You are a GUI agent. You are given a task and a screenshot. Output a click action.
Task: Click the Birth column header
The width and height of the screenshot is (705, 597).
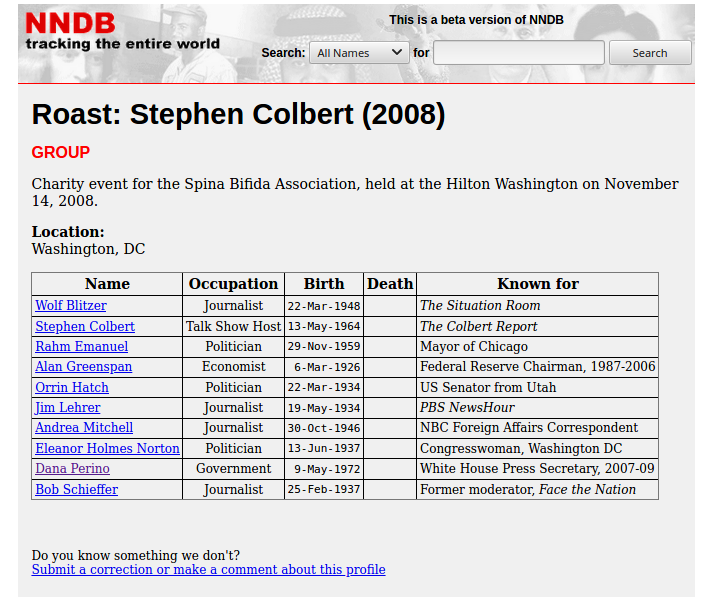[x=324, y=284]
